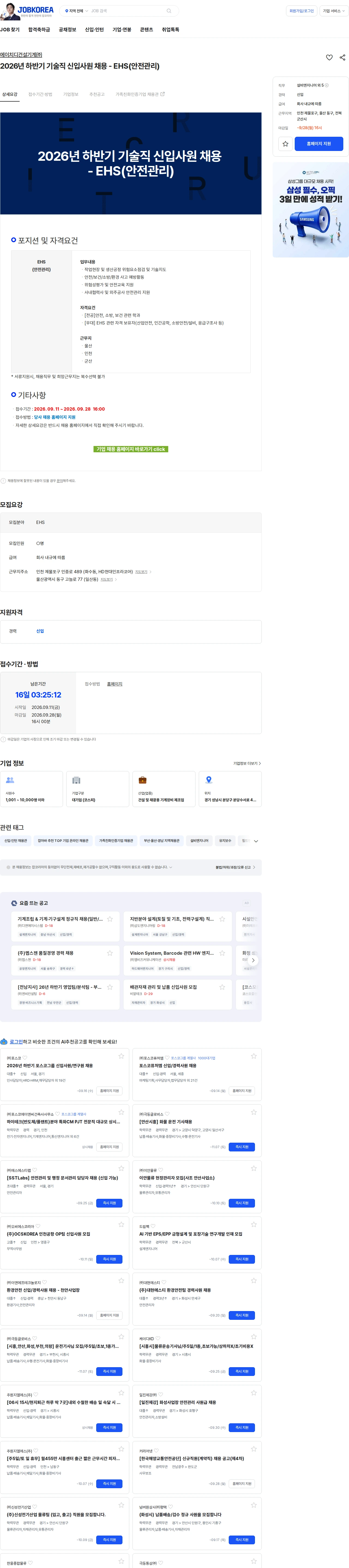The image size is (349, 1568).
Task: Open 지도보기 for 울산광역시 동구 address
Action: pos(109,580)
